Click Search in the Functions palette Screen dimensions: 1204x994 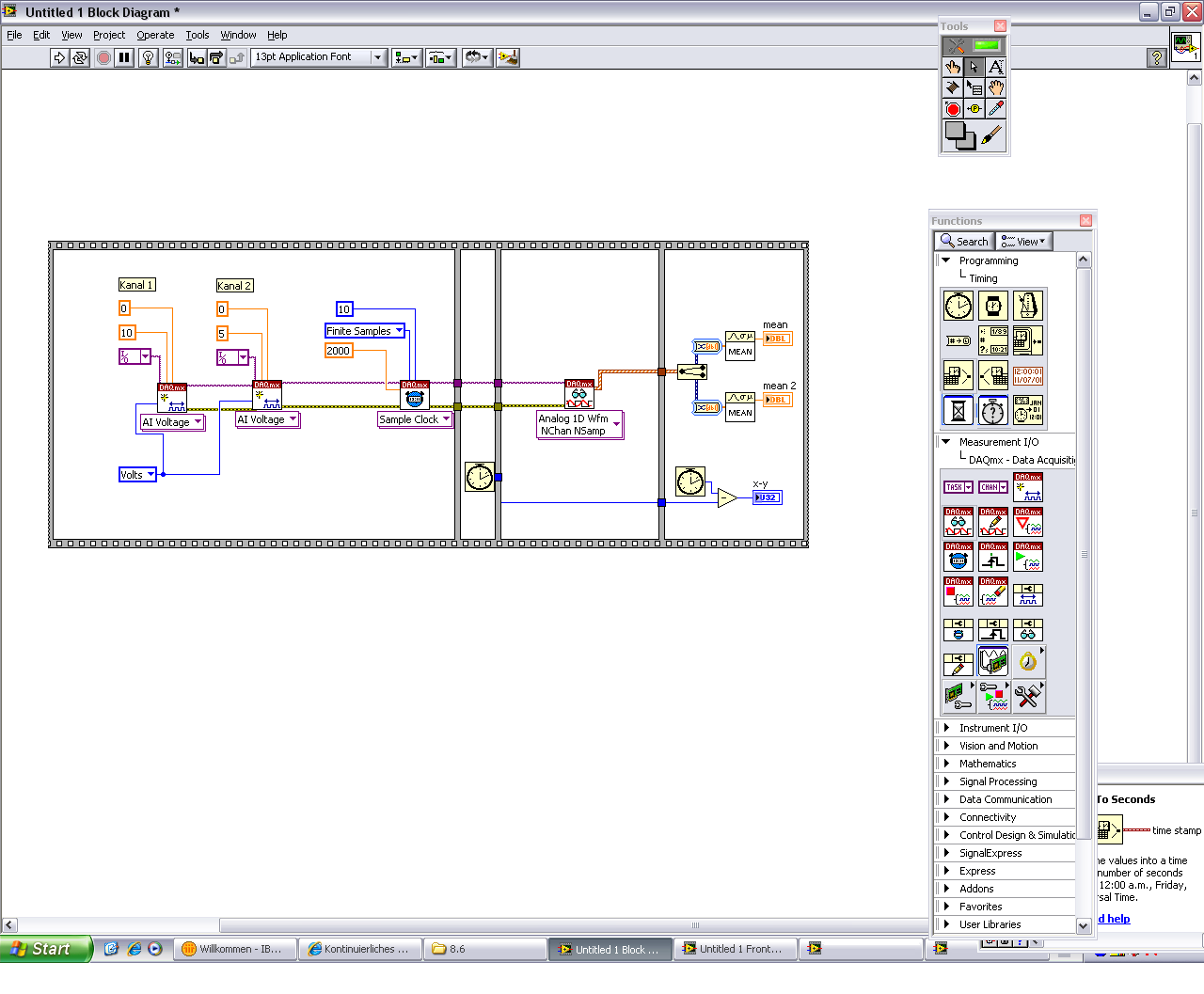click(964, 242)
